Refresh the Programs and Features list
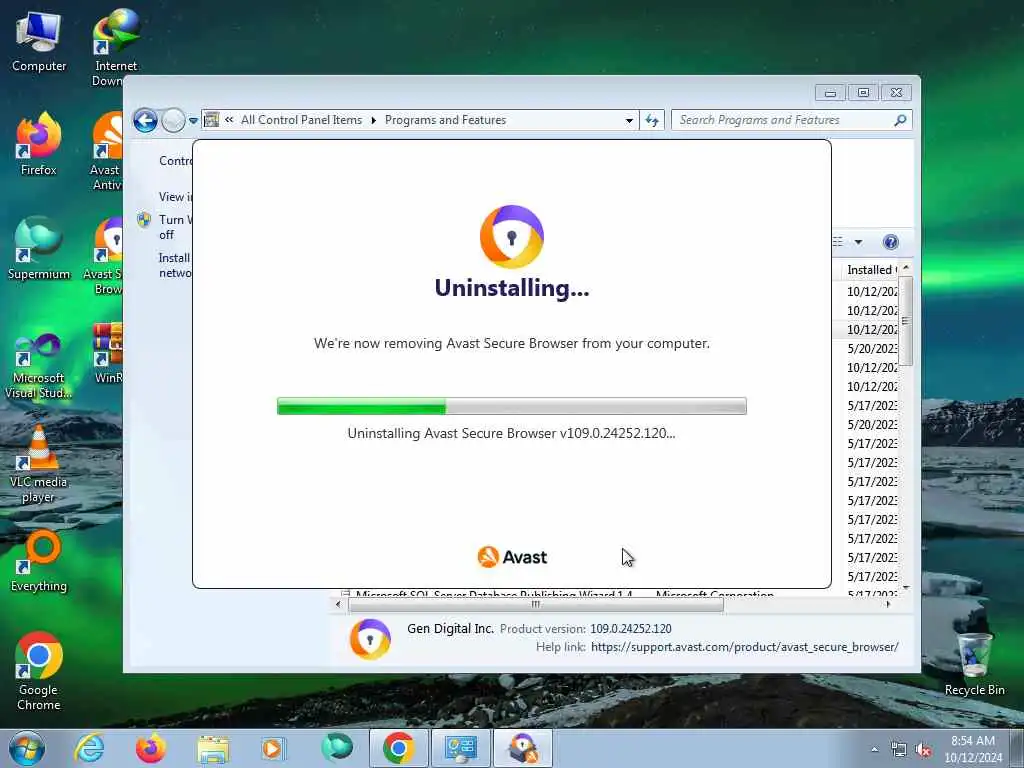 [652, 120]
